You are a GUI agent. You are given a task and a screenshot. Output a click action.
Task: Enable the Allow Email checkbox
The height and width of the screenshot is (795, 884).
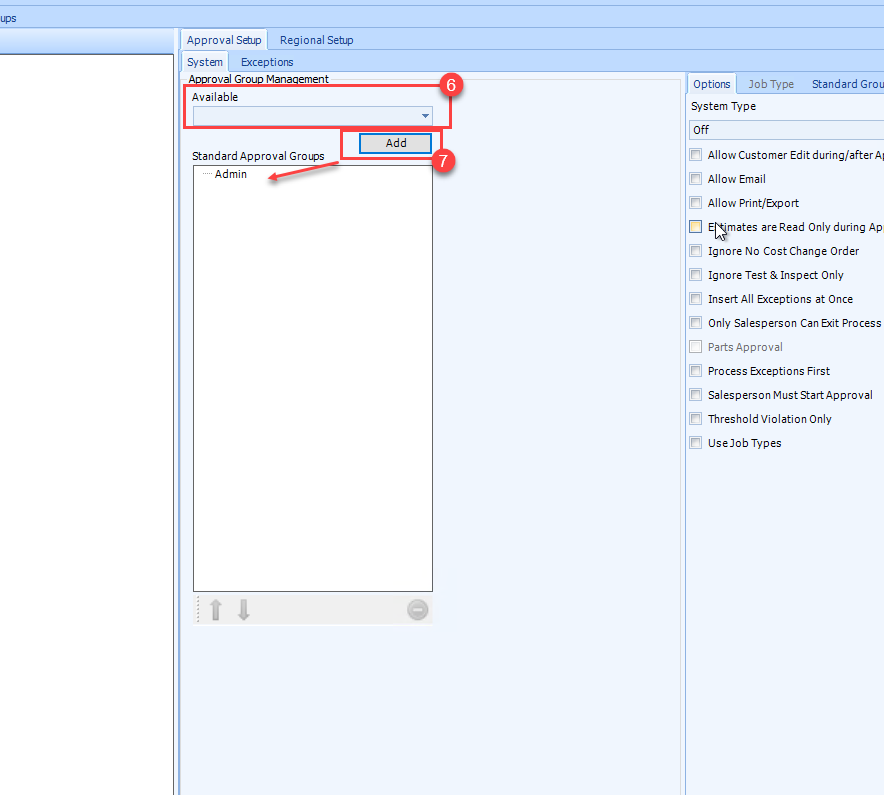click(696, 179)
